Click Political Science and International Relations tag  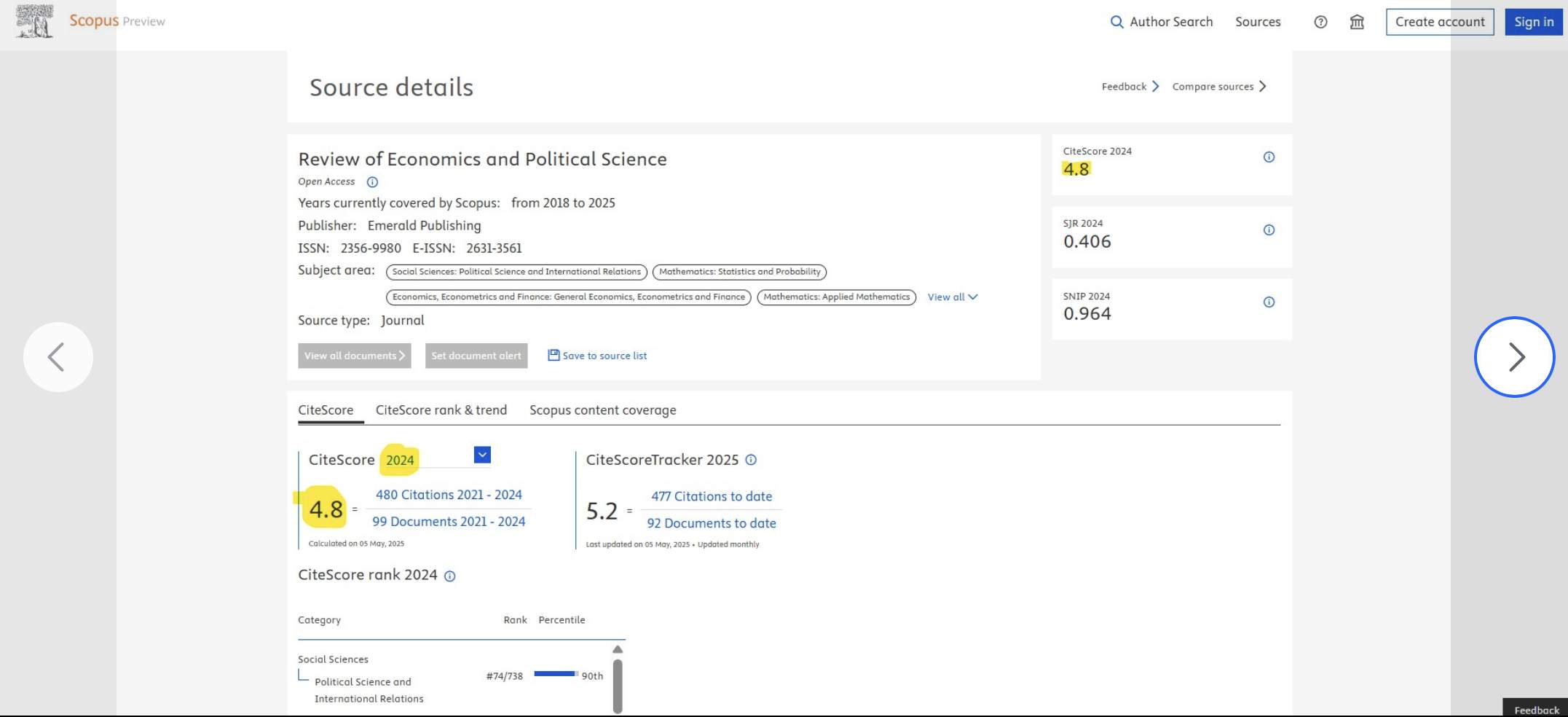[x=516, y=272]
